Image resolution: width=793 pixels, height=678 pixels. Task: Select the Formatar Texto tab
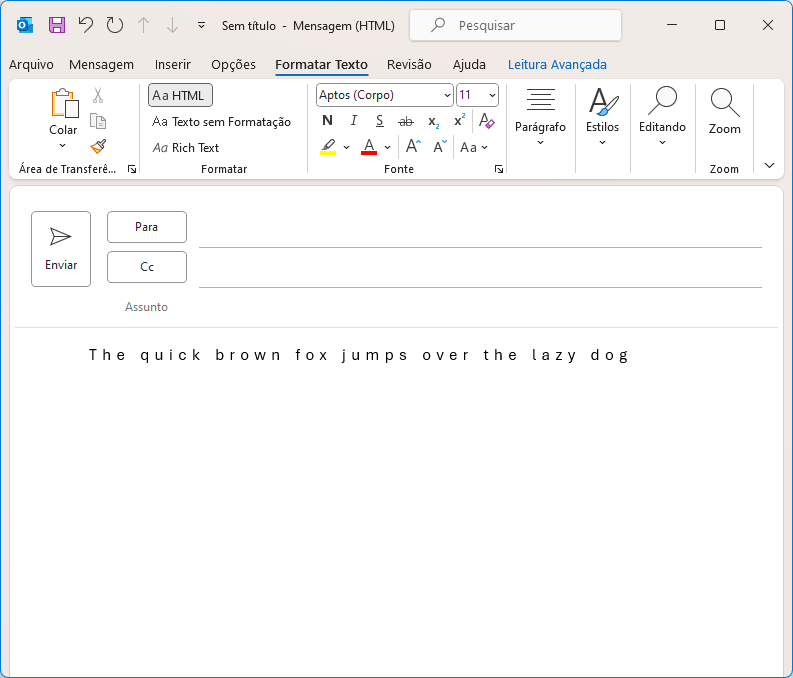point(322,65)
